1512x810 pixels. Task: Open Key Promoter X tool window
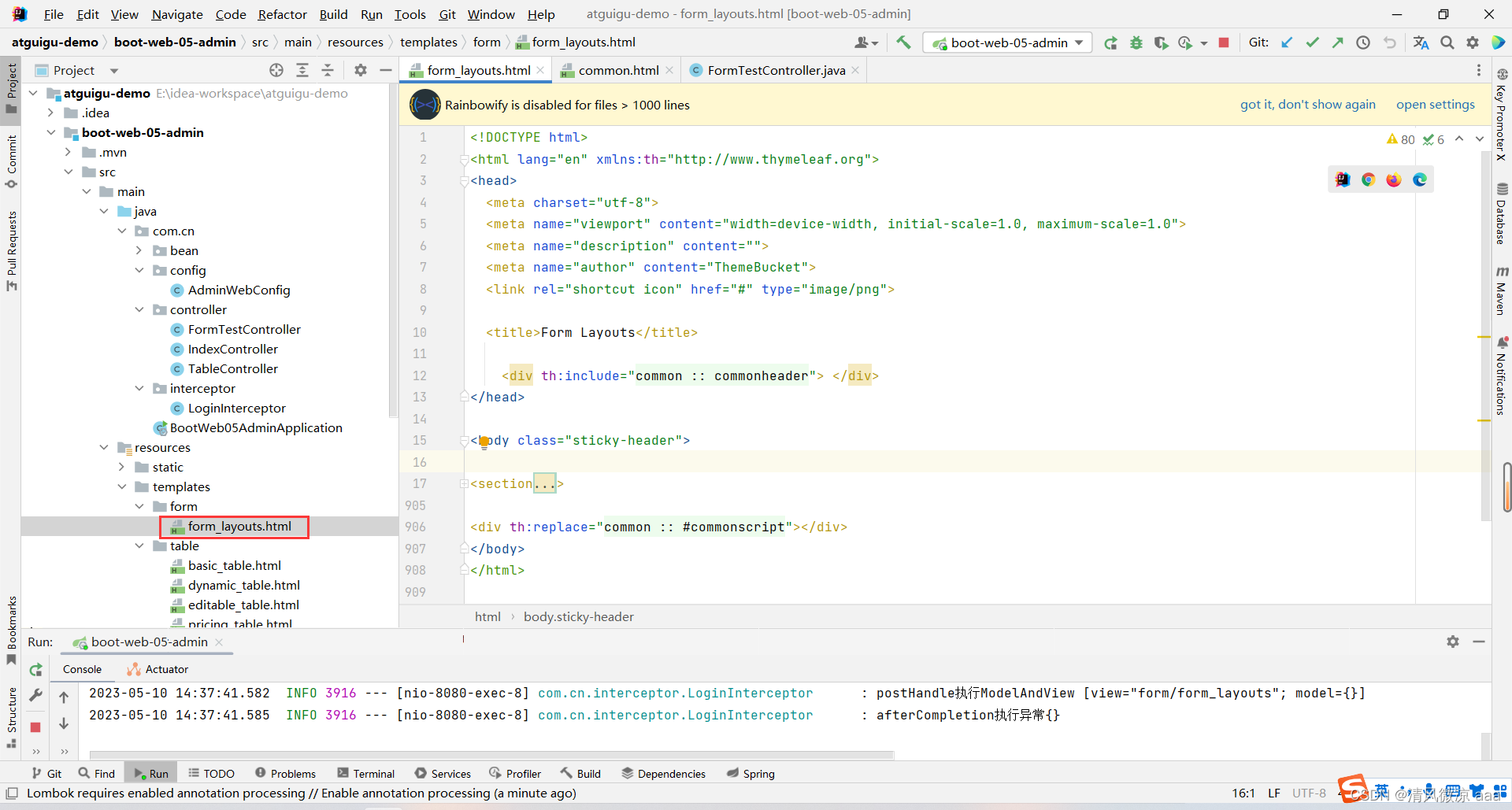(x=1502, y=115)
